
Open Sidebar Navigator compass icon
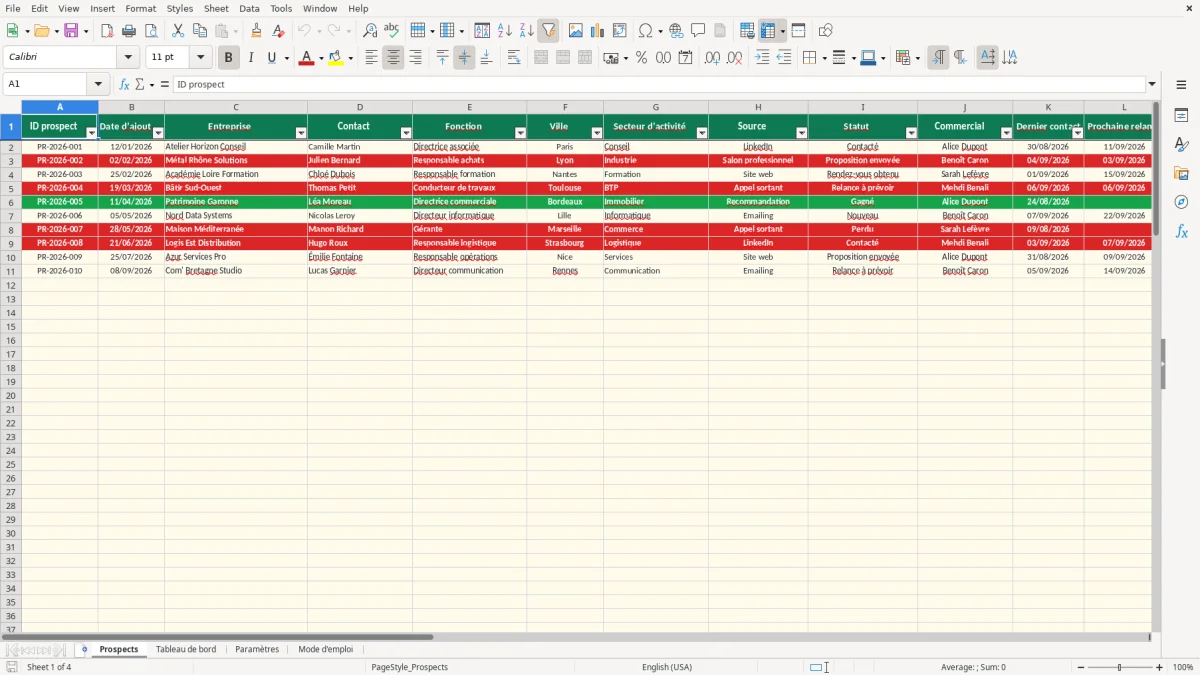tap(1182, 202)
